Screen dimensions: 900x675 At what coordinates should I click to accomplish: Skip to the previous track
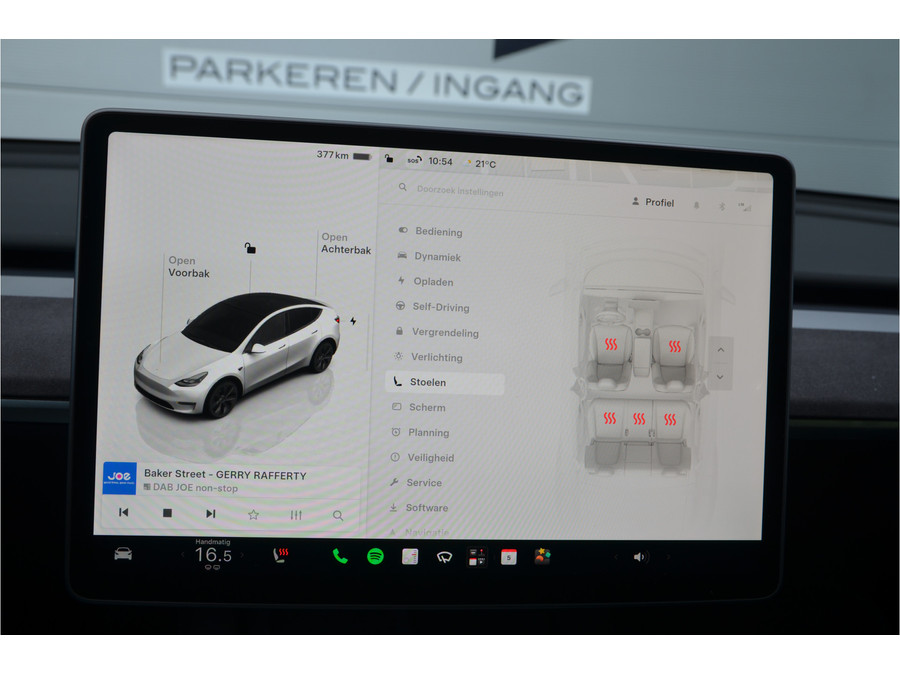pos(123,512)
